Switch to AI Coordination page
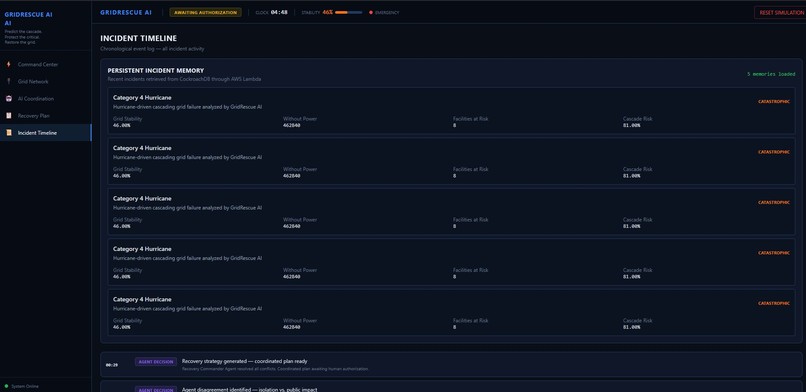 click(x=46, y=99)
